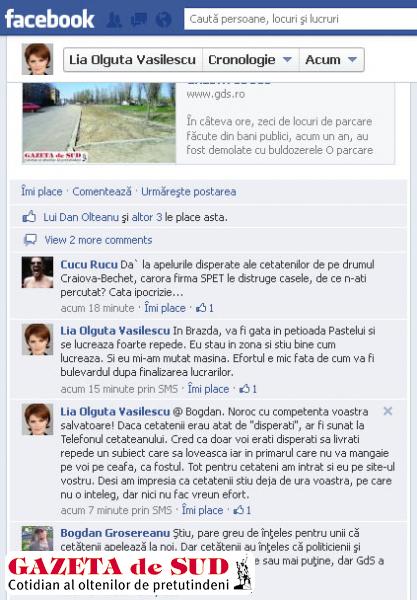Click Comentează under the post
This screenshot has width=417, height=600.
tap(102, 191)
